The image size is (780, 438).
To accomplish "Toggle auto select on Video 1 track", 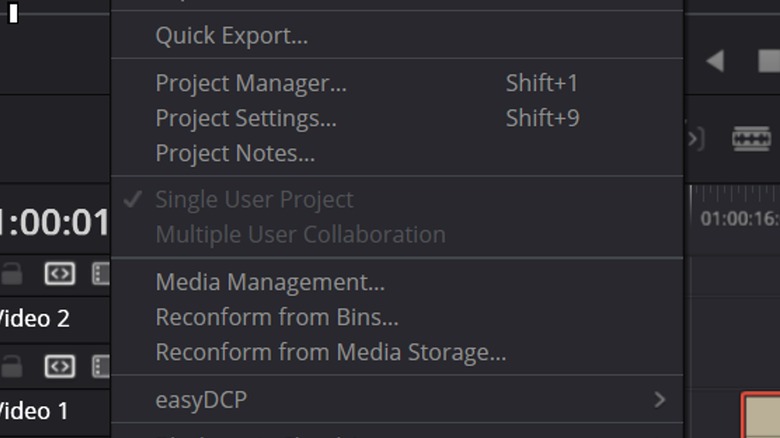I will 60,366.
